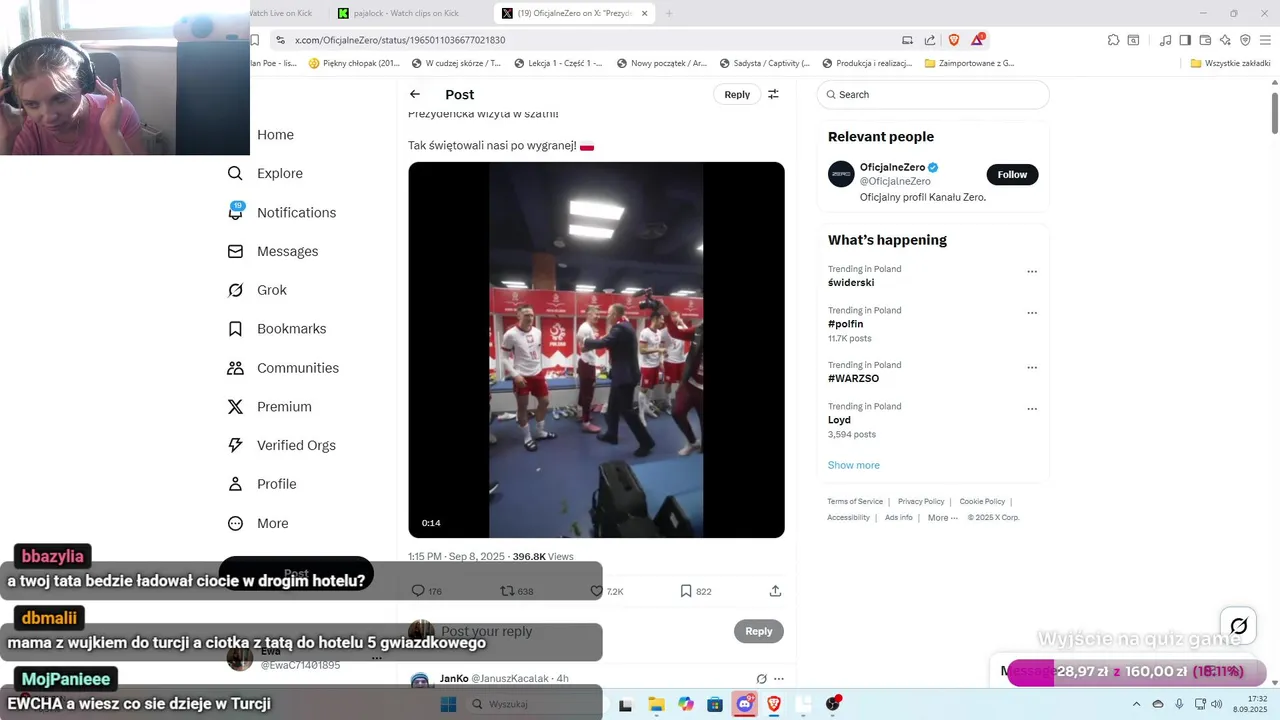Open reply sorting options next to Reply
The width and height of the screenshot is (1280, 720).
coord(773,94)
